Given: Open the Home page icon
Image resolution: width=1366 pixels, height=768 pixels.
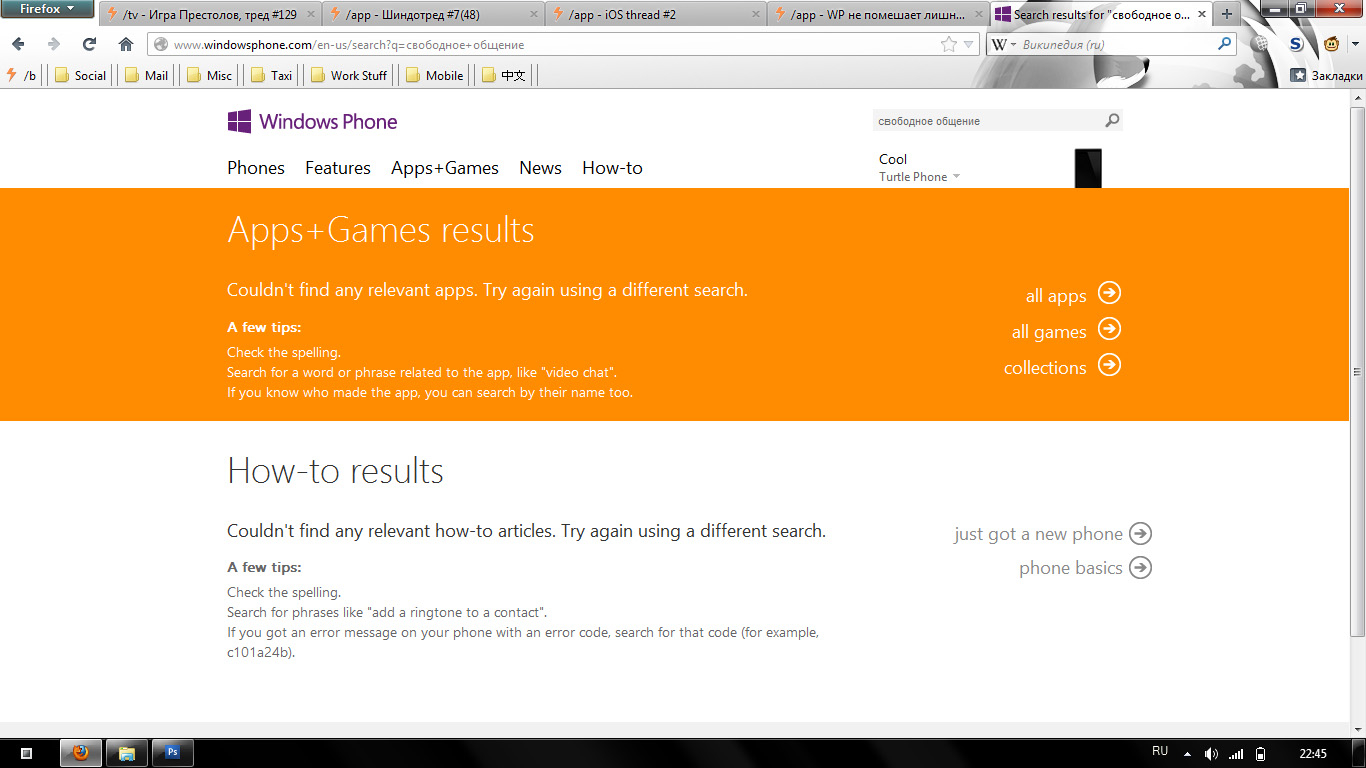Looking at the screenshot, I should (126, 44).
